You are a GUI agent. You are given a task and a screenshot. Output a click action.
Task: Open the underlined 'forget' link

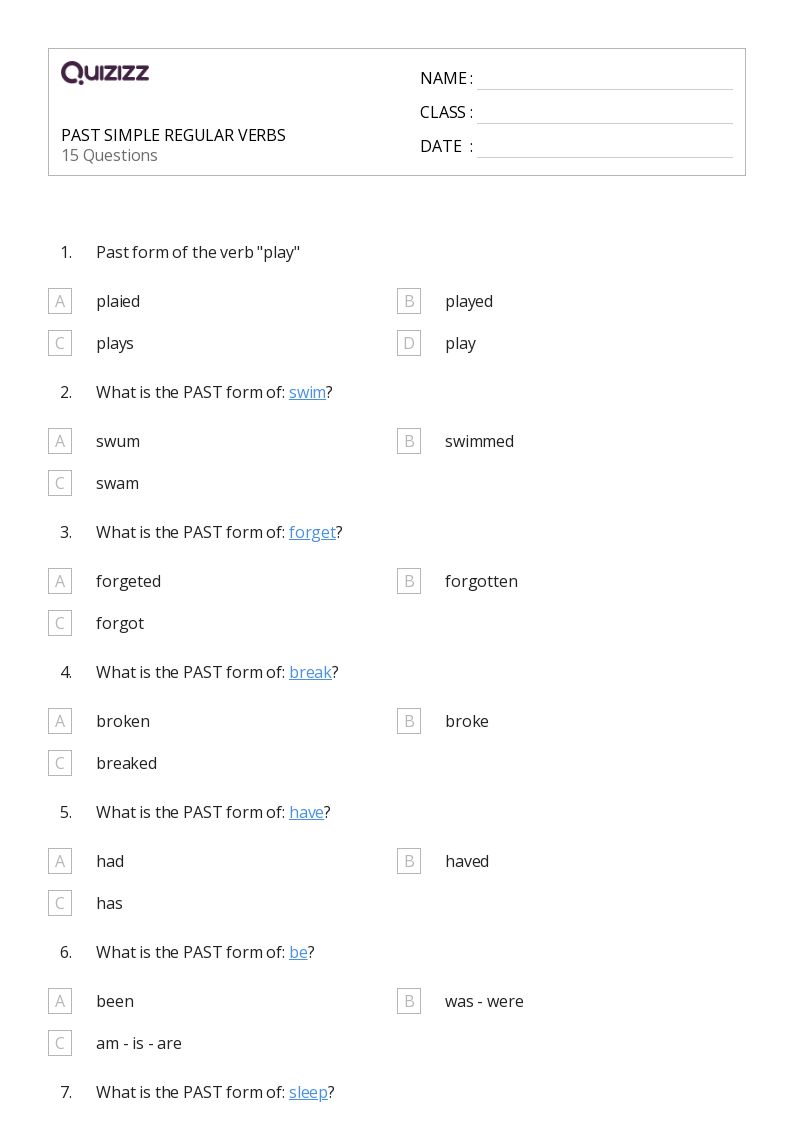[x=312, y=533]
